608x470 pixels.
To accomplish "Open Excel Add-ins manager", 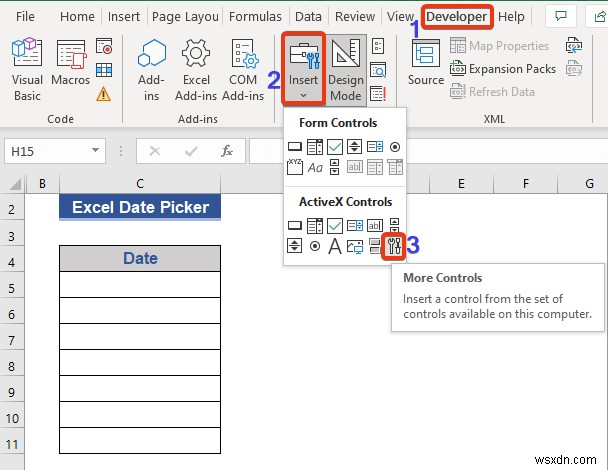I will [x=196, y=70].
